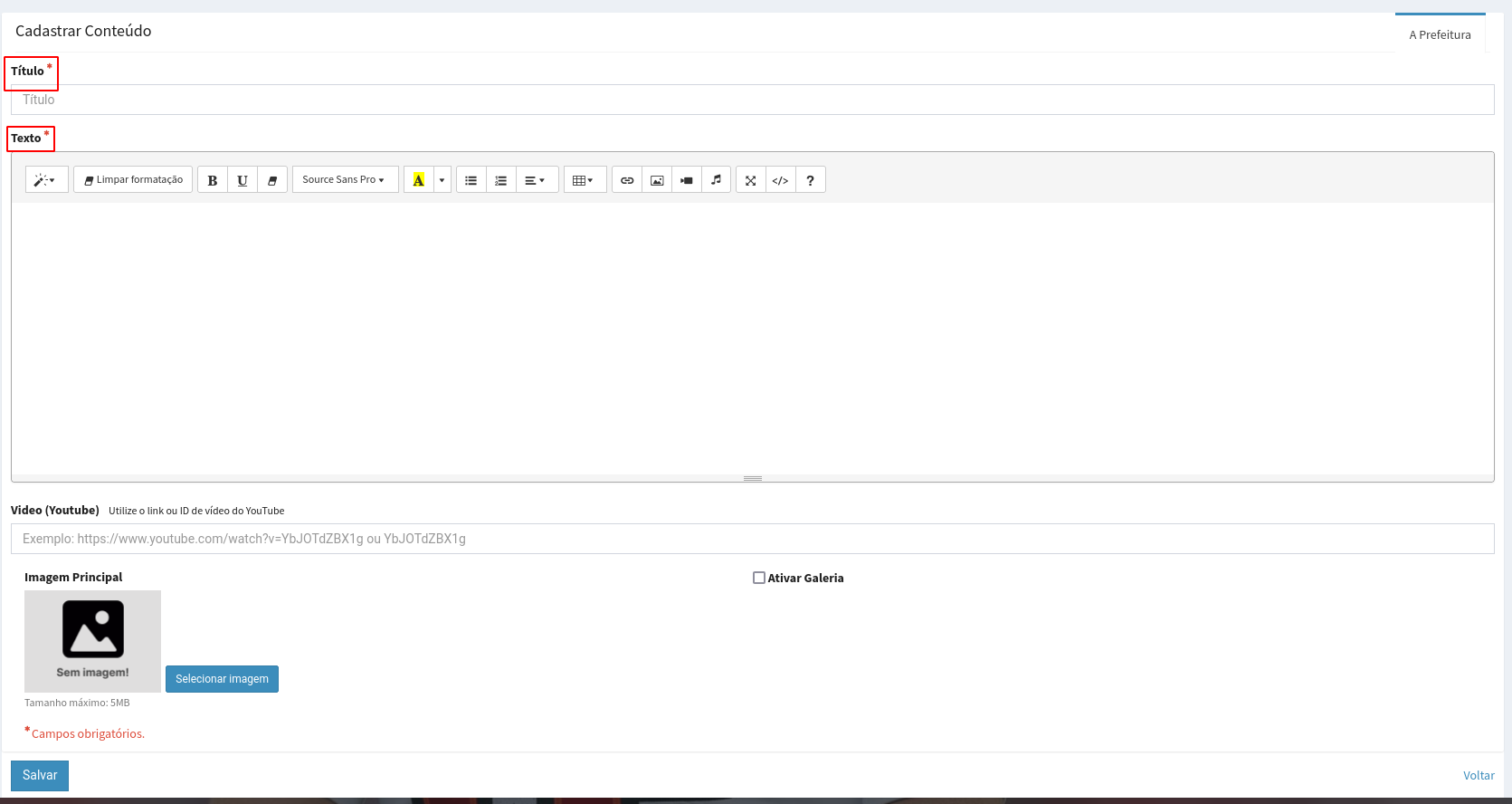Insert an unordered bullet list
Viewport: 1512px width, 804px height.
point(471,180)
